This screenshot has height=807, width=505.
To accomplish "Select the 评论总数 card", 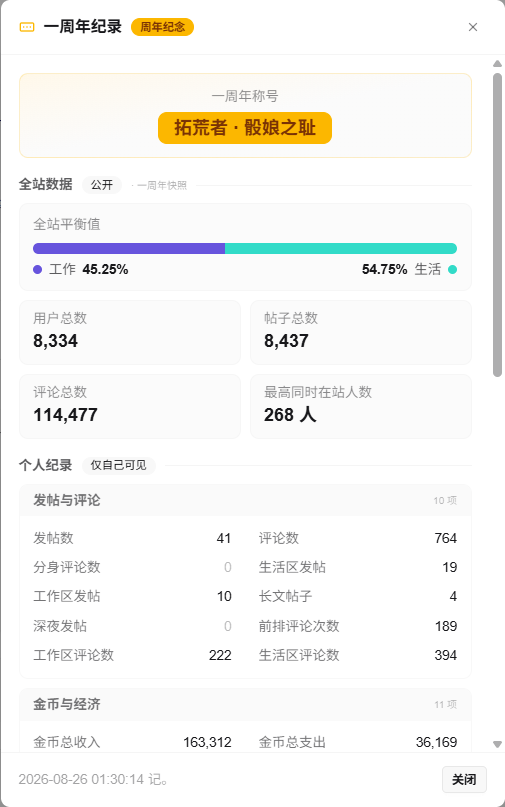I will pyautogui.click(x=130, y=407).
